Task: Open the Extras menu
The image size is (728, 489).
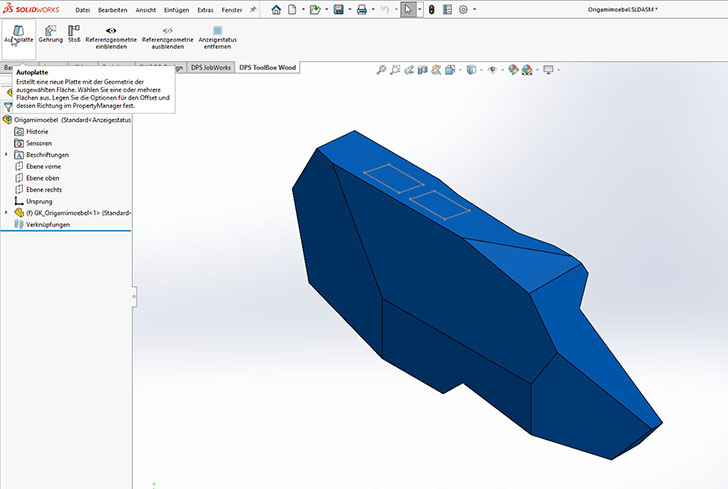Action: coord(205,10)
